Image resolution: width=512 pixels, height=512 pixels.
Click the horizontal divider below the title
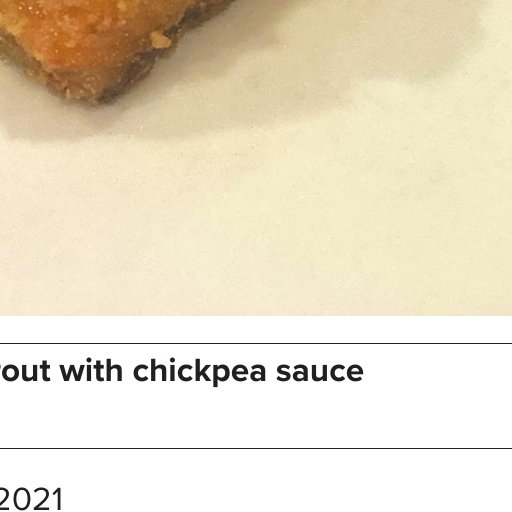pyautogui.click(x=256, y=448)
